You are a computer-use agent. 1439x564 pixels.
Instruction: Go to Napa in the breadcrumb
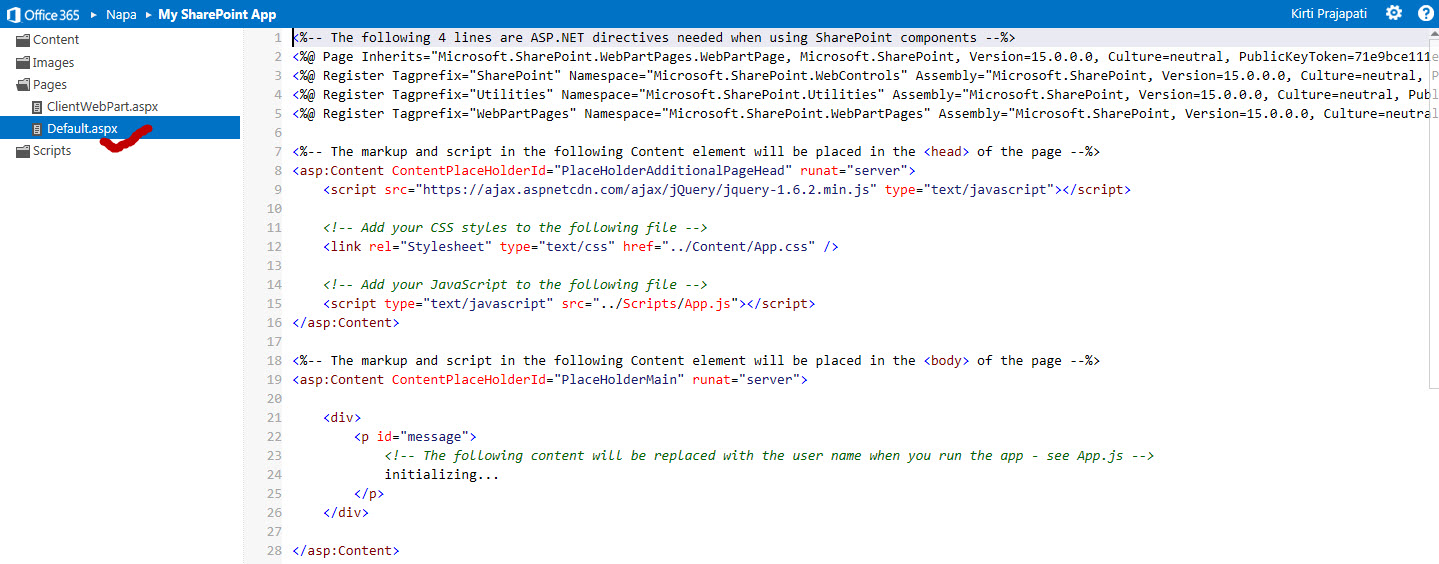pyautogui.click(x=121, y=14)
